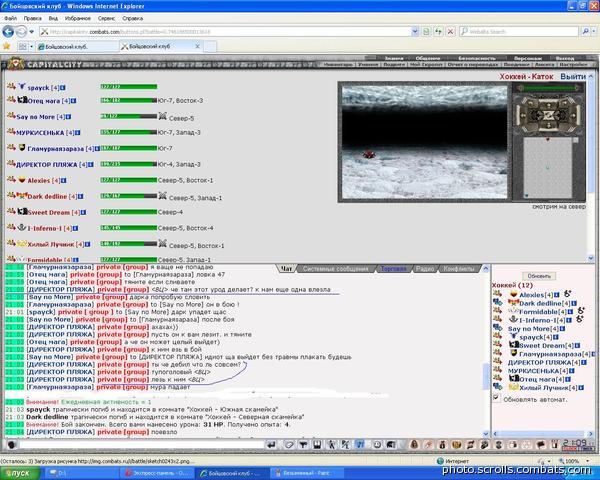Click Say no More partially depleted health bar

[x=129, y=116]
